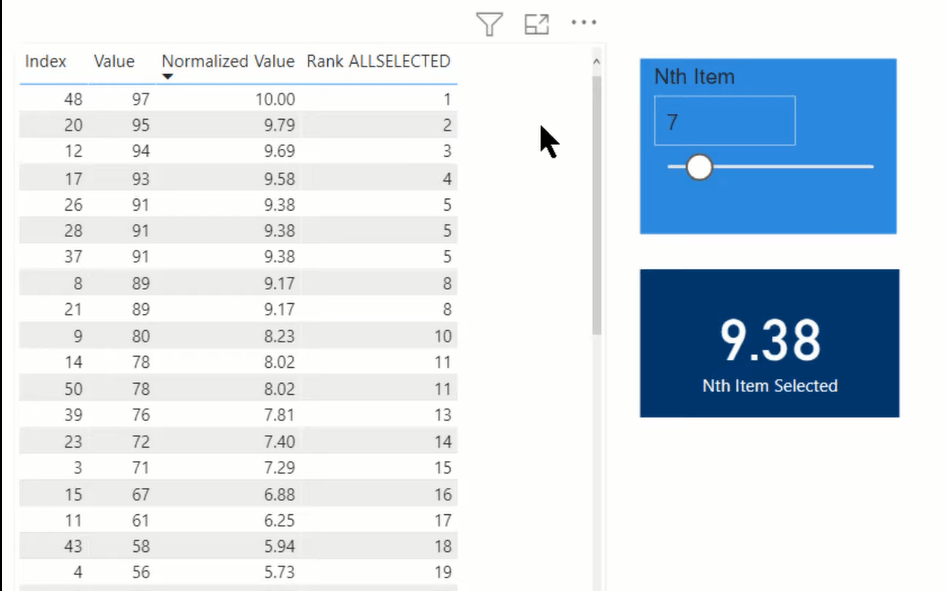The width and height of the screenshot is (947, 591).
Task: Select Index cell 20
Action: 73,125
